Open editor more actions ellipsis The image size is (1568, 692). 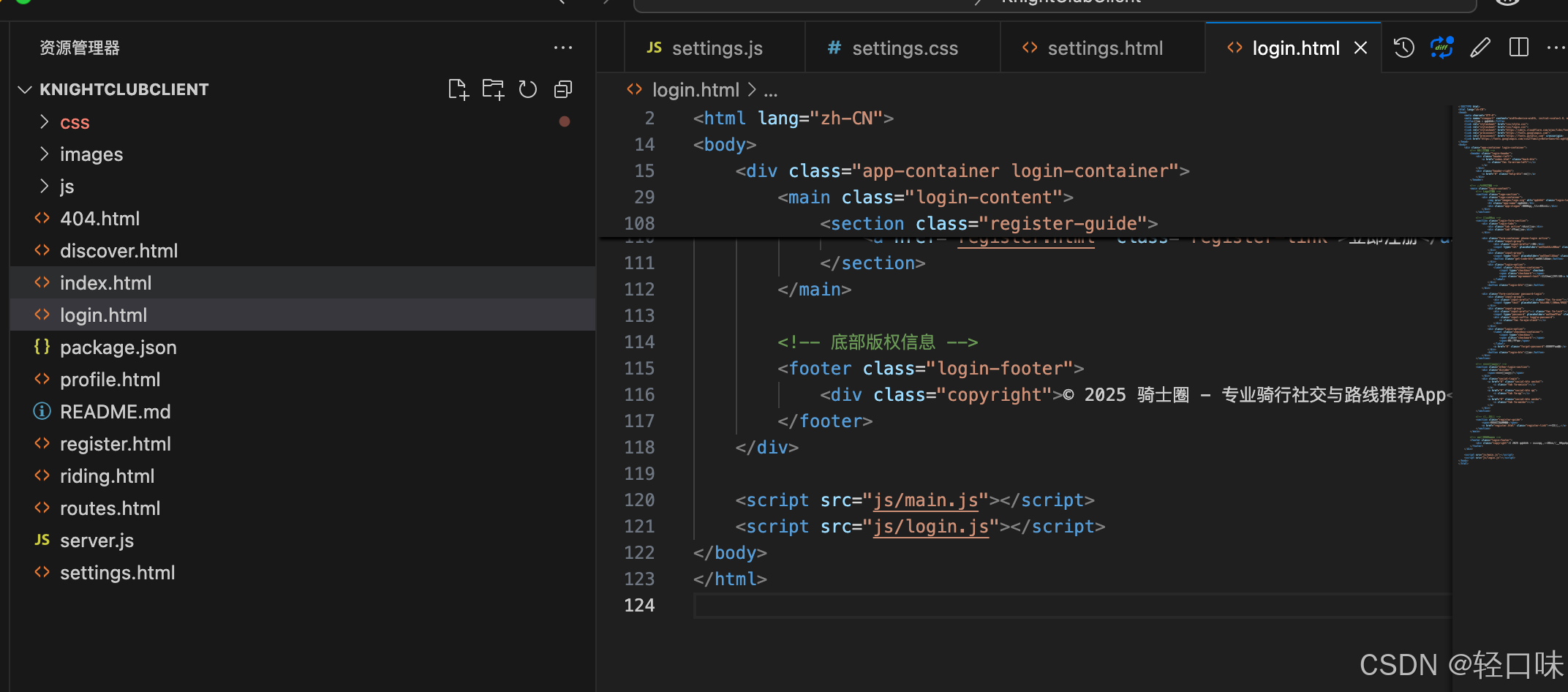click(x=1555, y=48)
